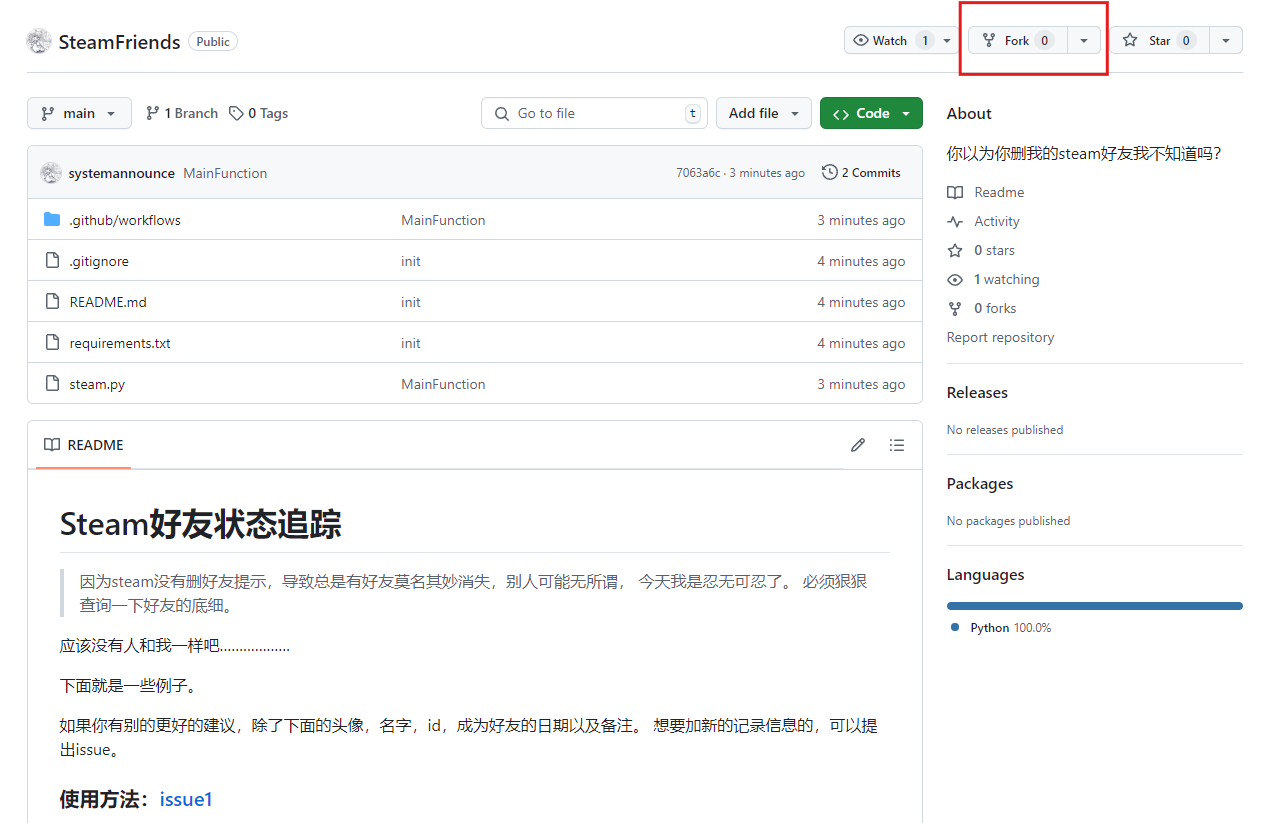Click the tag icon beside 0 Tags
The image size is (1287, 823).
pos(236,113)
